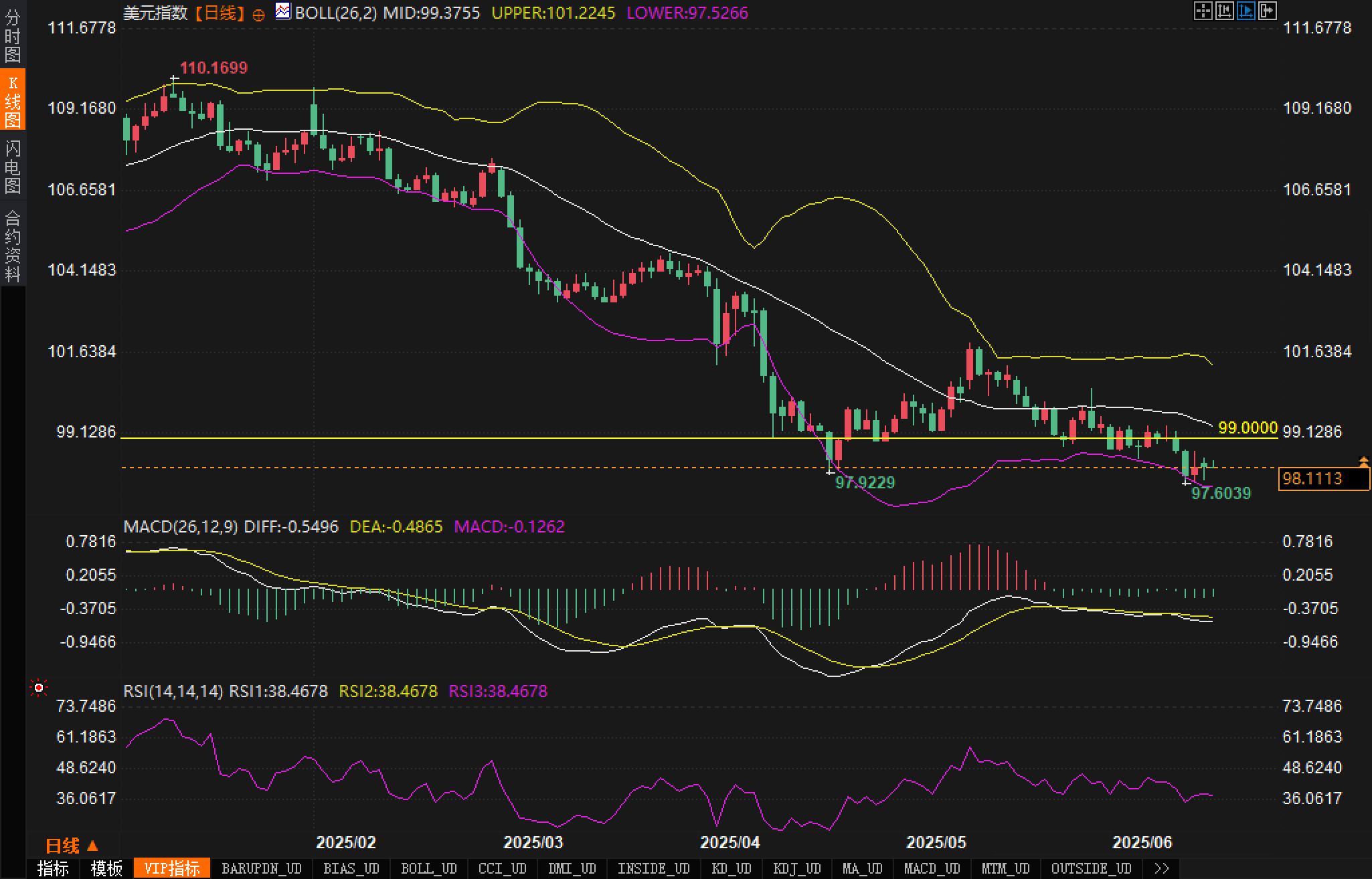
Task: Click the orange price alert bell icon
Action: coord(1364,462)
